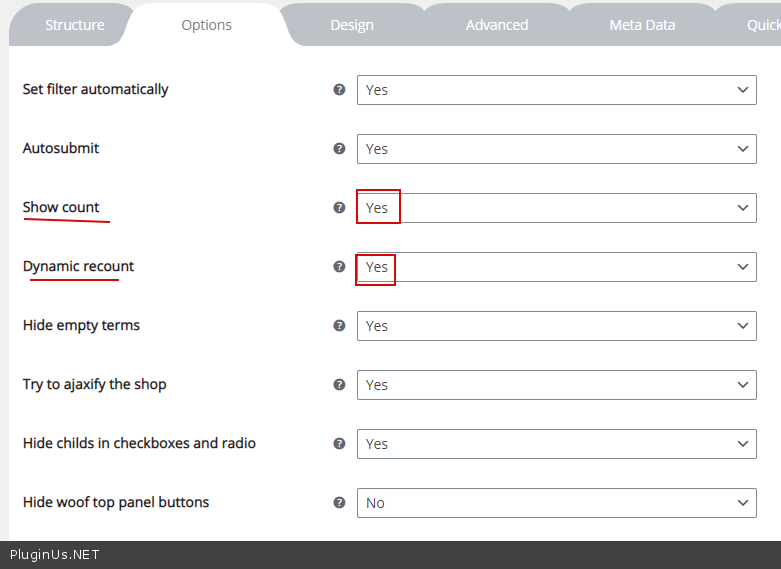Click help icon beside Set filter automatically

pos(339,89)
